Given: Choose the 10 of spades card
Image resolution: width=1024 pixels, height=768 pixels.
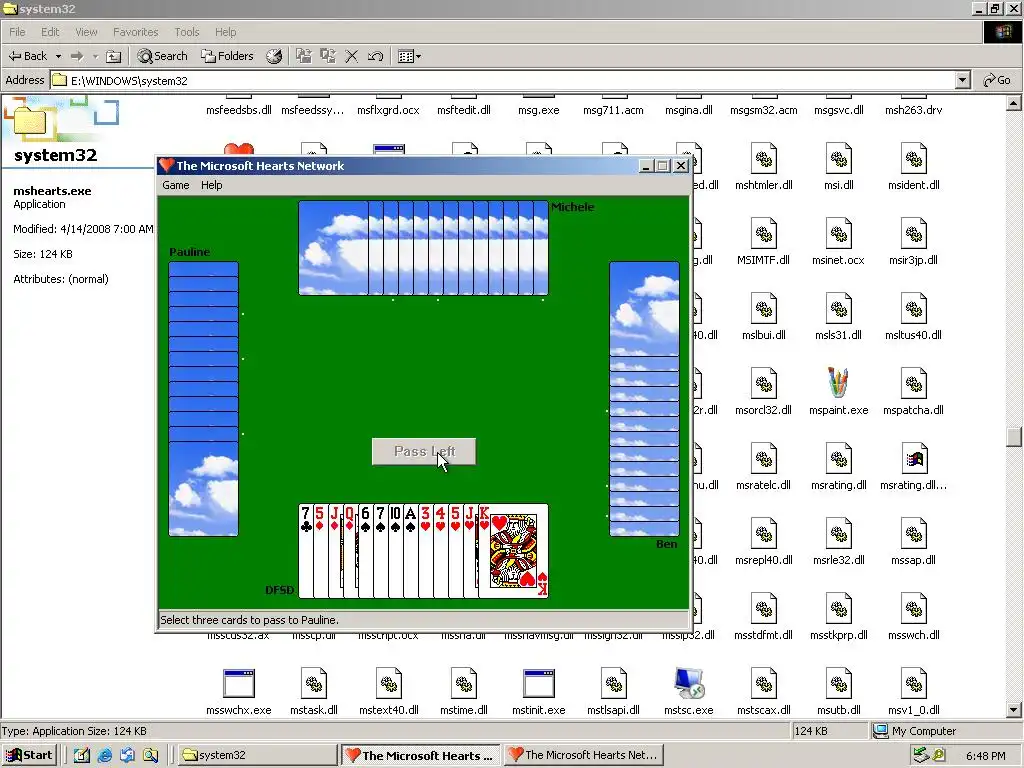Looking at the screenshot, I should (396, 551).
